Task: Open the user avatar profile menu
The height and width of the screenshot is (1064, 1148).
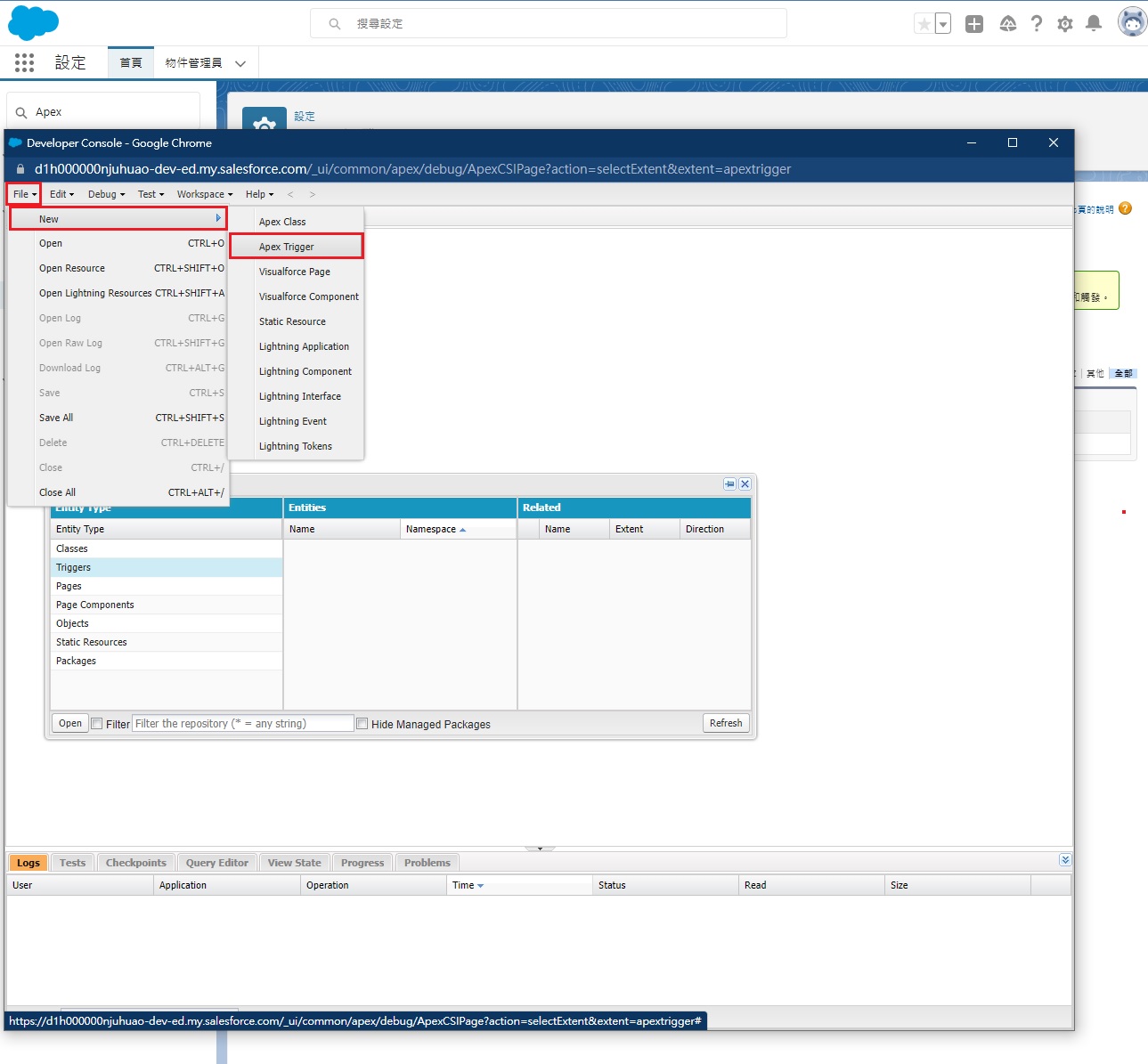Action: coord(1132,22)
